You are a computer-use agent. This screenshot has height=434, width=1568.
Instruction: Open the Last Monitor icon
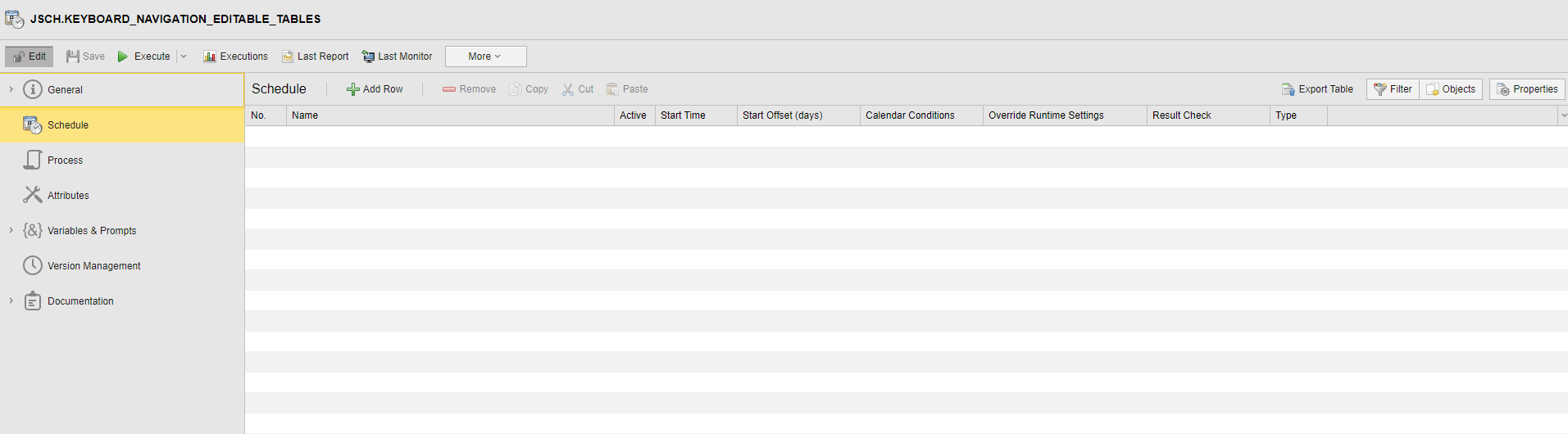click(368, 57)
